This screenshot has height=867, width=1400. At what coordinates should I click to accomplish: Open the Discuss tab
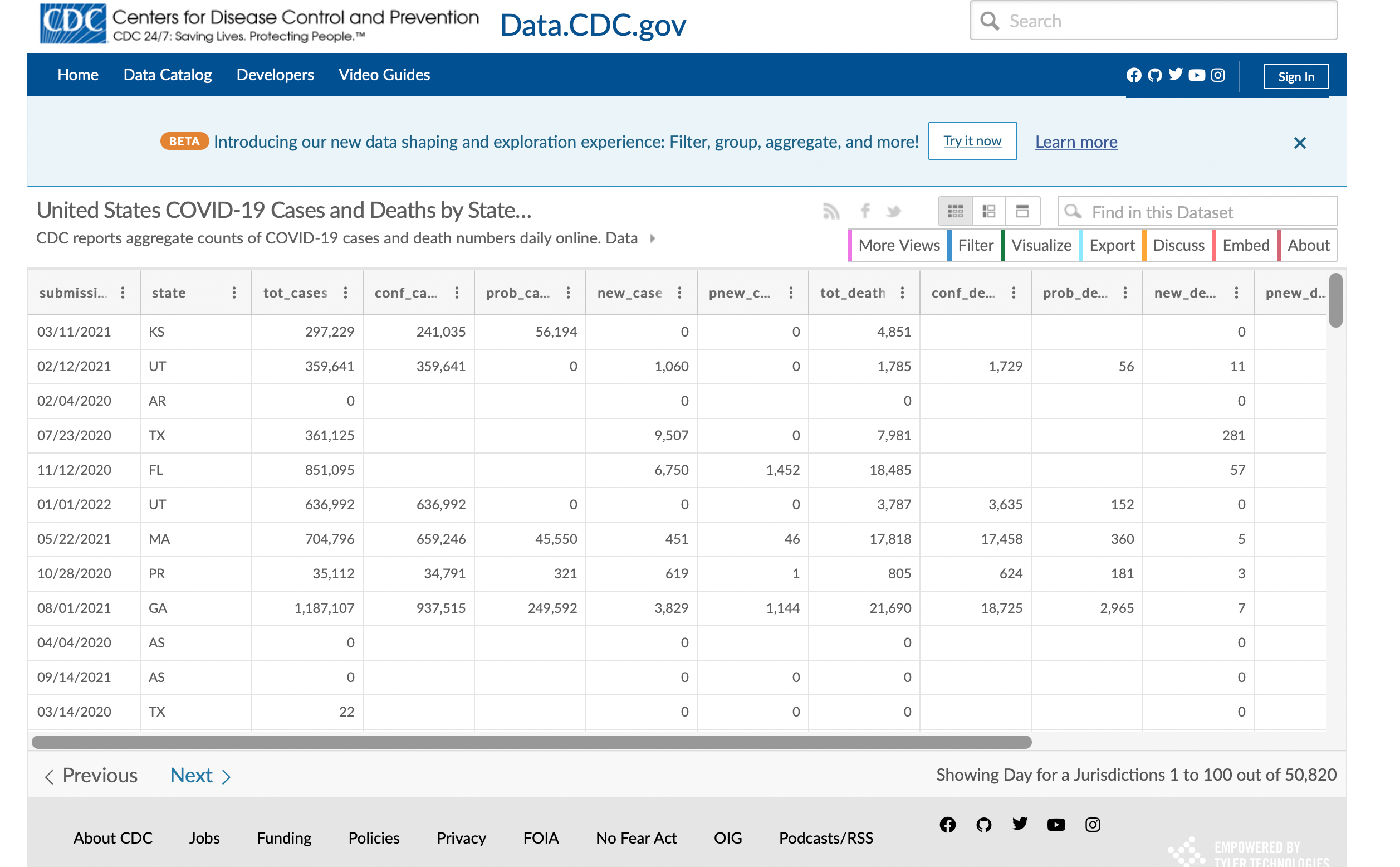(1177, 245)
